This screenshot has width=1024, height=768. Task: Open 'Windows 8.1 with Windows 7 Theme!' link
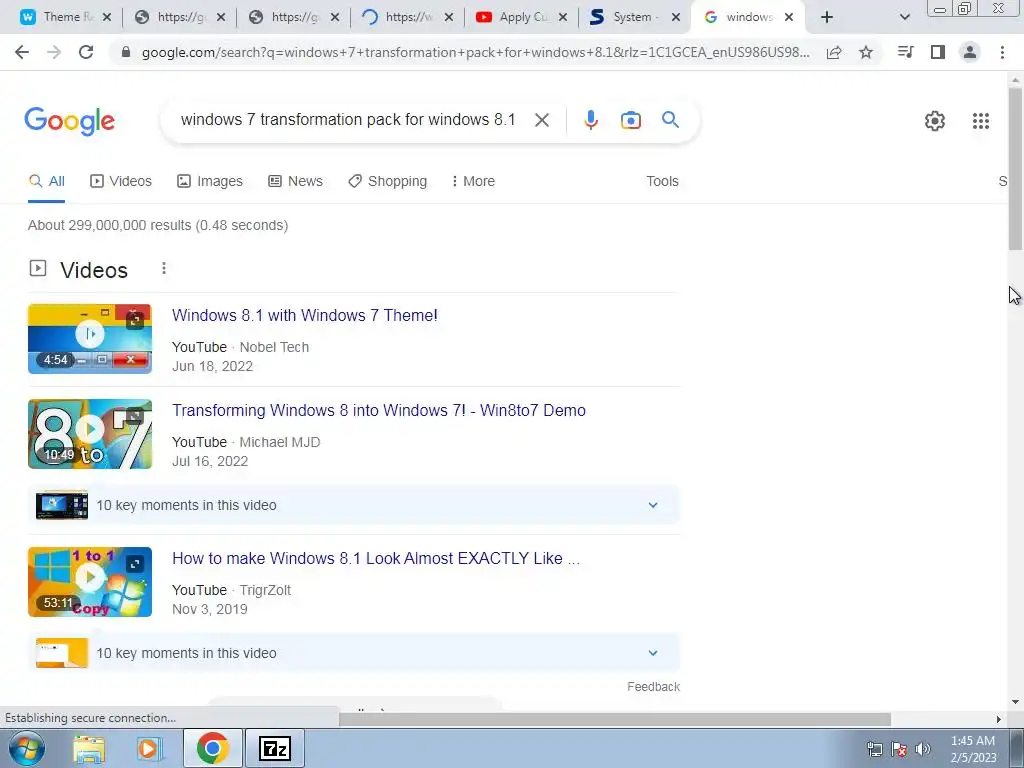tap(304, 315)
